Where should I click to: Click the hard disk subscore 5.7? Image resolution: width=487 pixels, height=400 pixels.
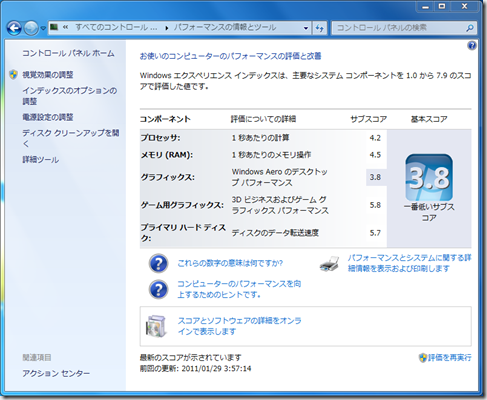pos(375,233)
